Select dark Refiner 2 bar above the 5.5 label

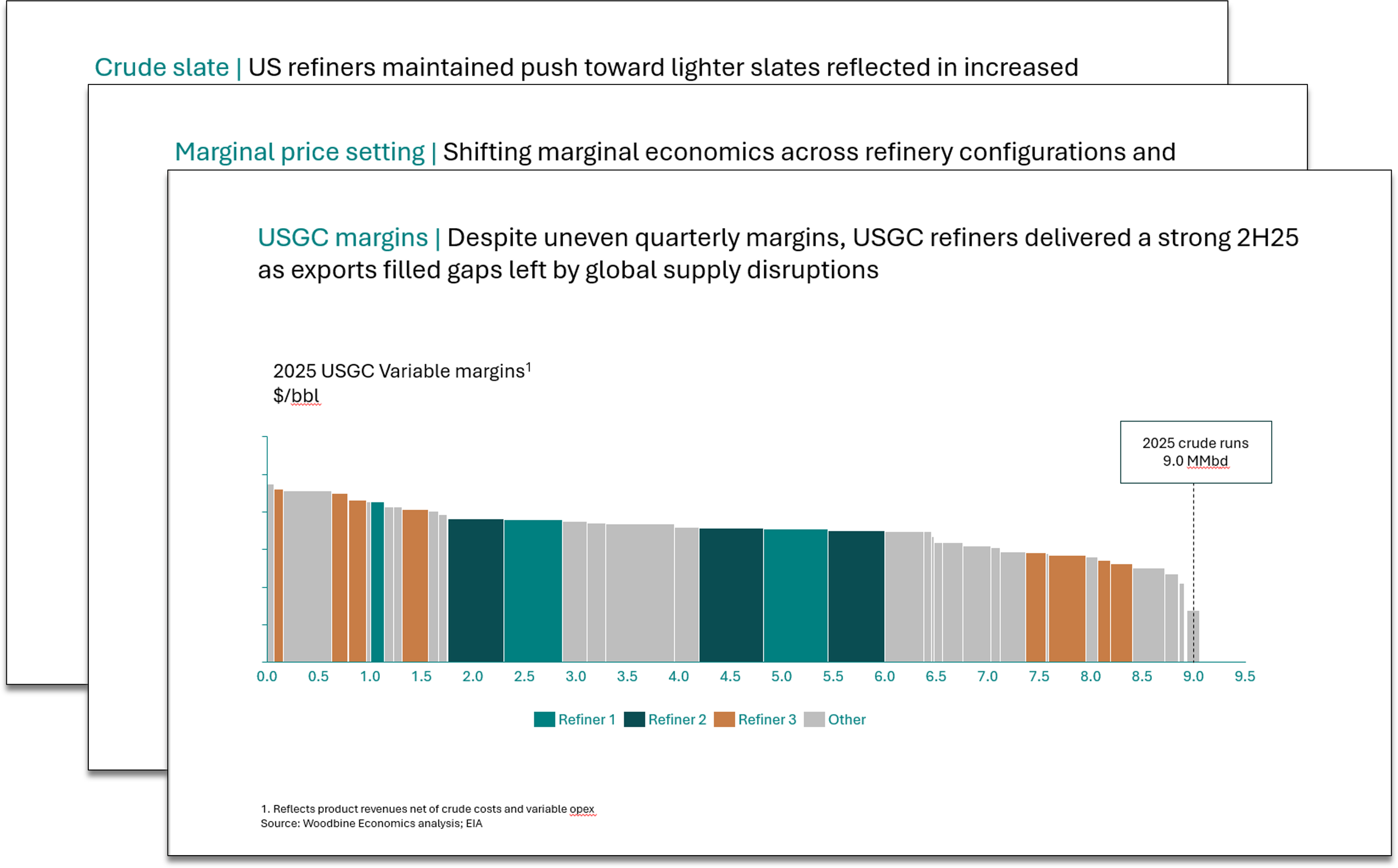coord(857,596)
